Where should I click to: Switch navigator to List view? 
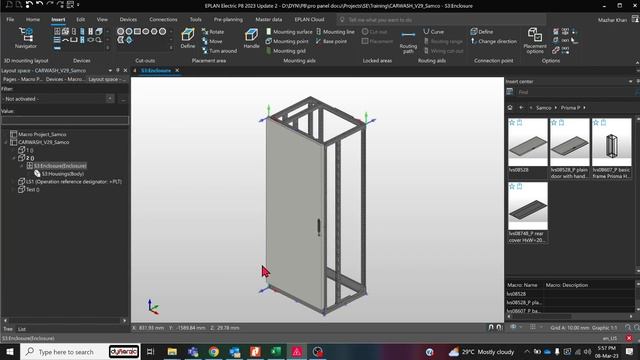(x=22, y=329)
